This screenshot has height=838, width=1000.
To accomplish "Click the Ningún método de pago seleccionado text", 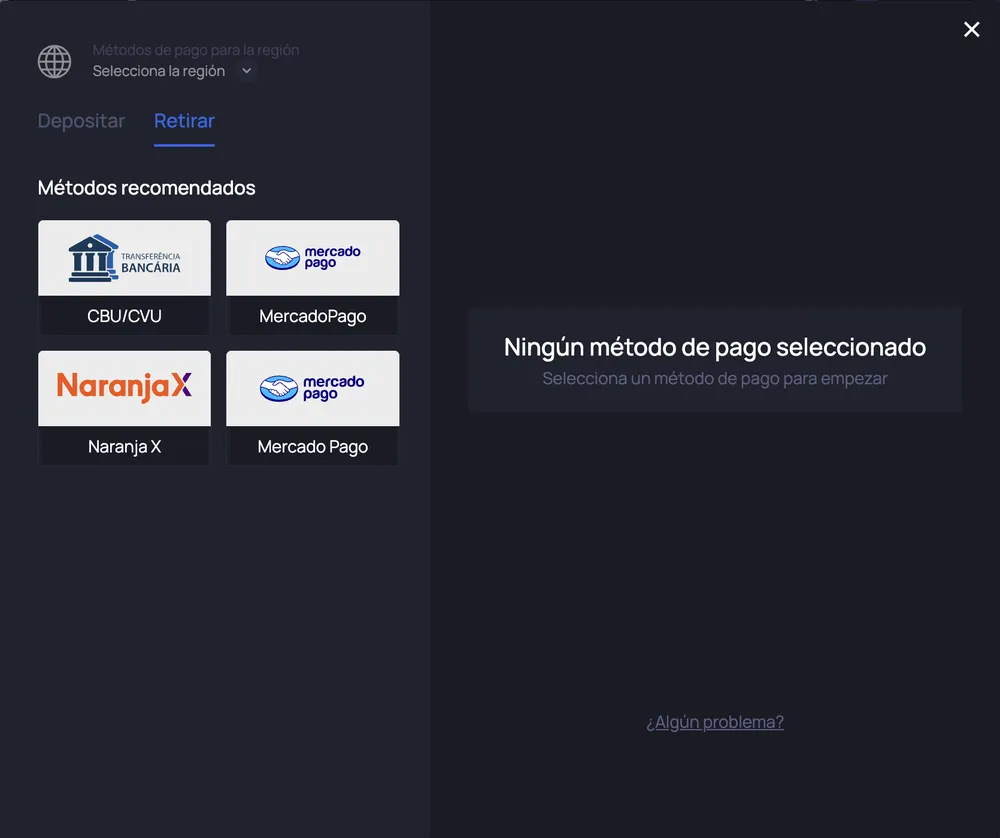I will click(x=715, y=347).
